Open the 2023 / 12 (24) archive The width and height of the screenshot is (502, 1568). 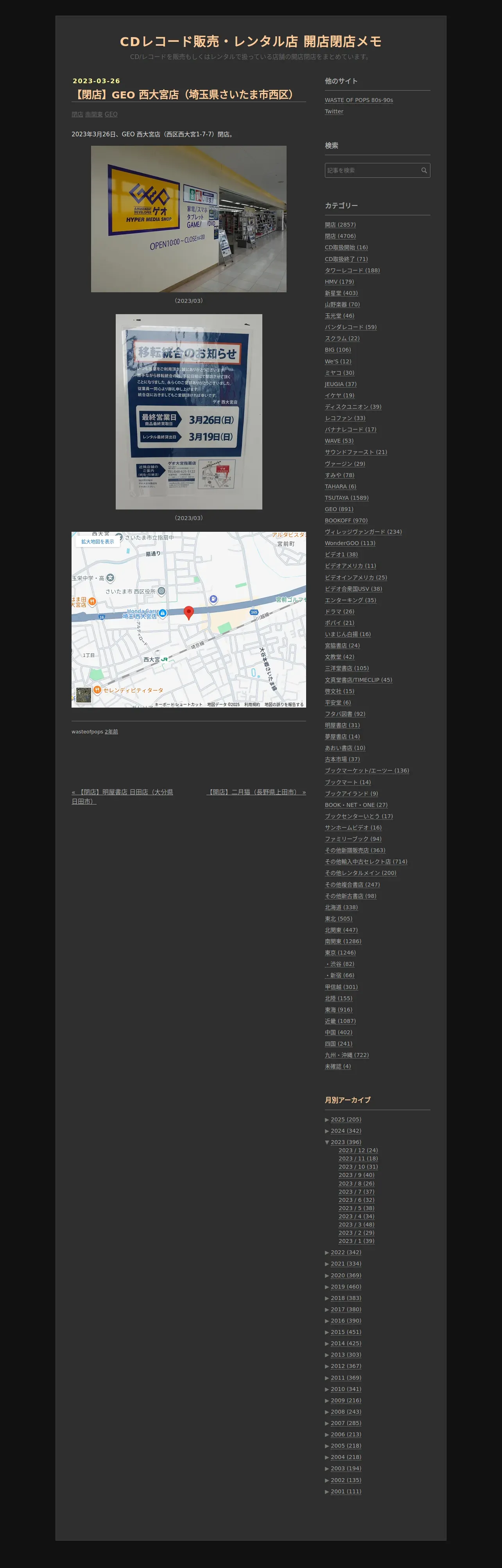click(358, 1150)
